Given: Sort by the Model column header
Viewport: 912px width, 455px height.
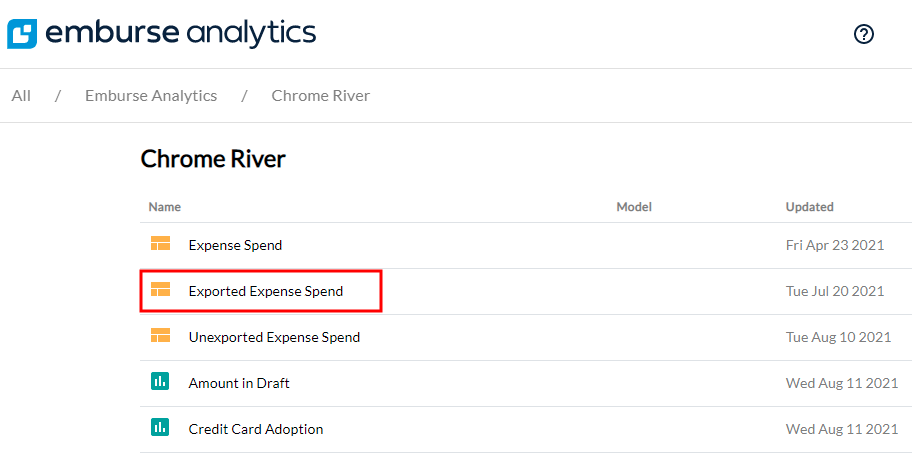Looking at the screenshot, I should [634, 207].
